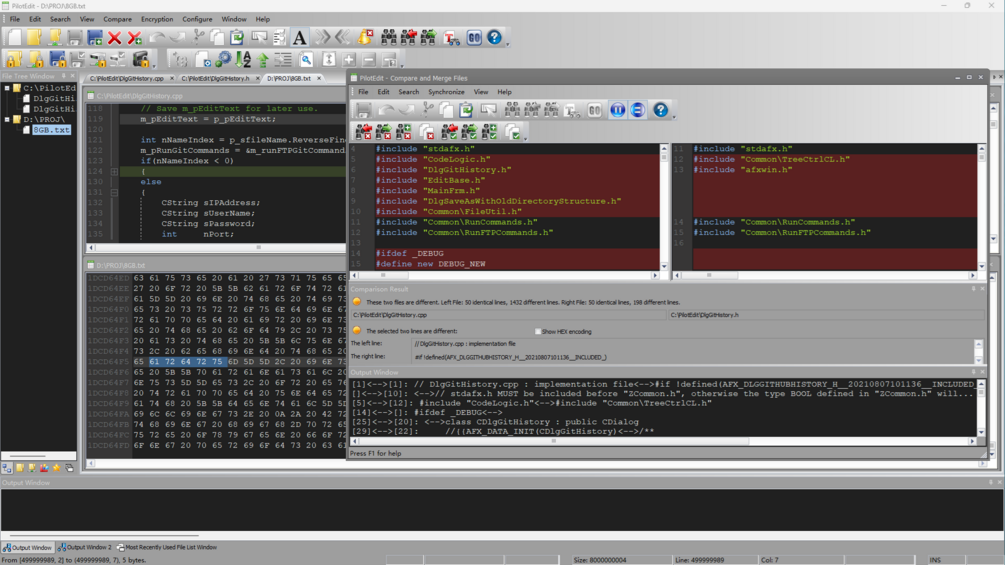
Task: Click the green up arrow icon
Action: coord(263,60)
